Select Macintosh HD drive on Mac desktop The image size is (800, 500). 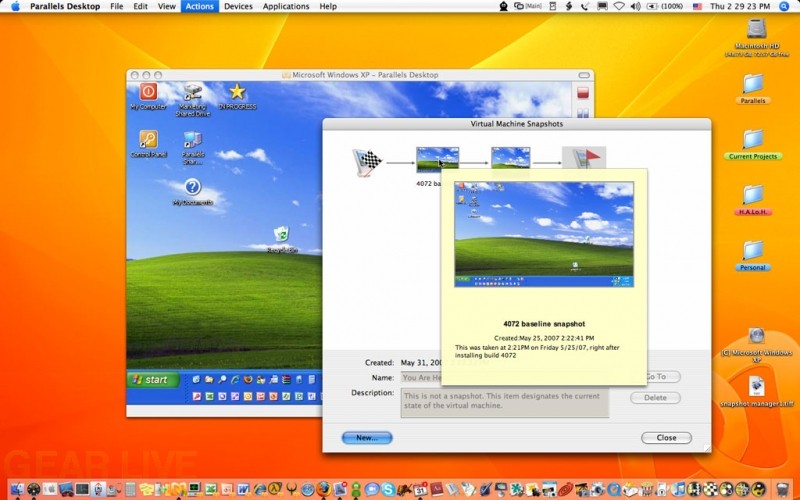click(757, 37)
